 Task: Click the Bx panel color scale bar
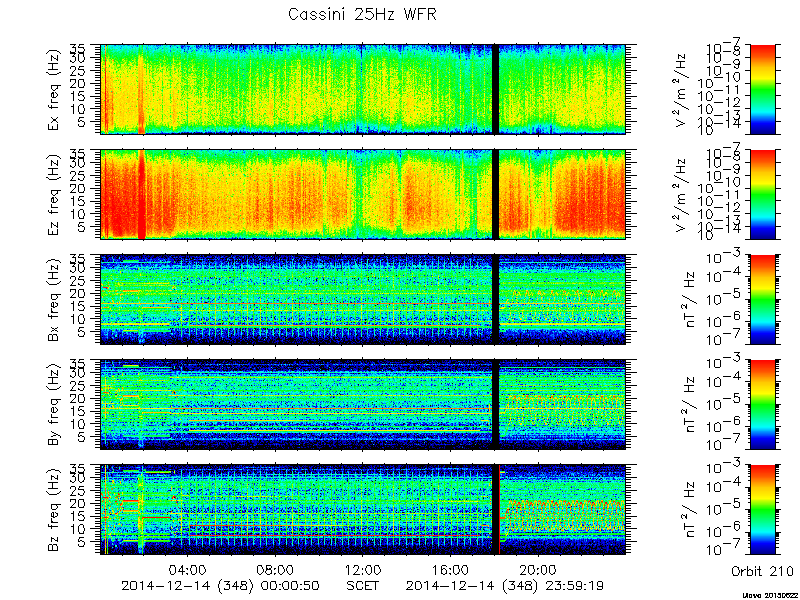click(762, 299)
